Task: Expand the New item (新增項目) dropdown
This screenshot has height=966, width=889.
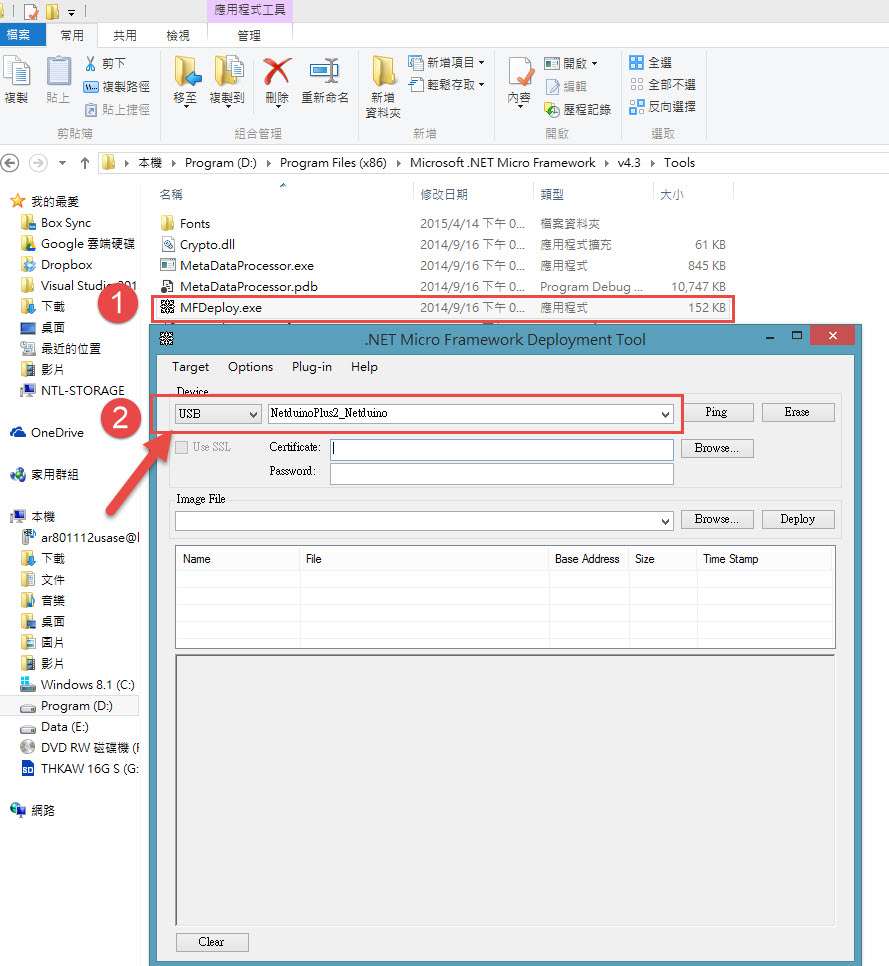Action: click(481, 63)
